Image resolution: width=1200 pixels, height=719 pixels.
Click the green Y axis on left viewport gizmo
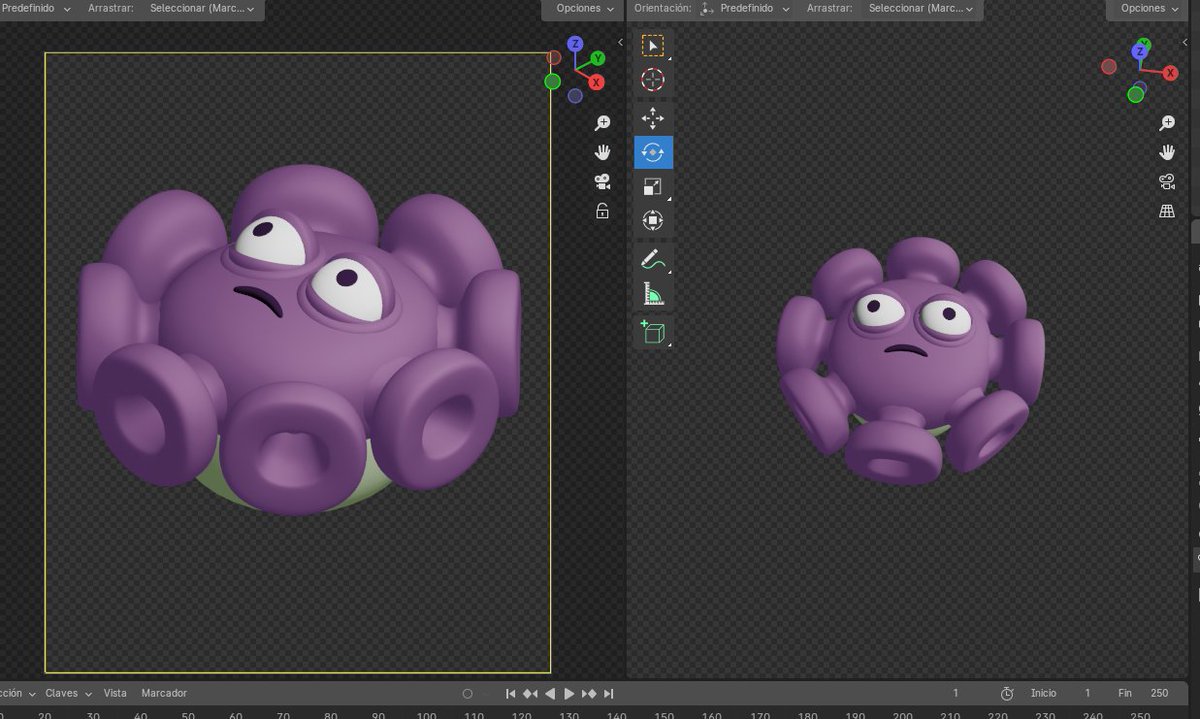point(597,59)
